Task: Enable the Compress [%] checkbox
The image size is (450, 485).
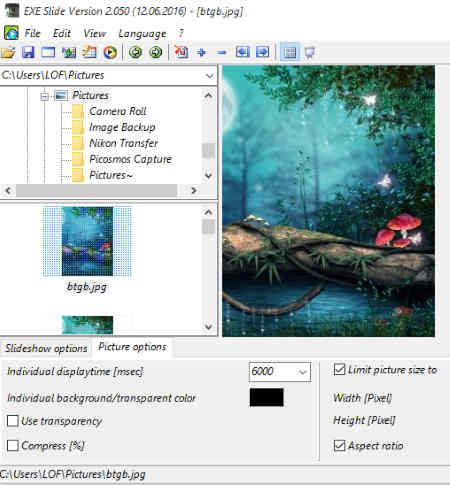Action: pos(13,445)
